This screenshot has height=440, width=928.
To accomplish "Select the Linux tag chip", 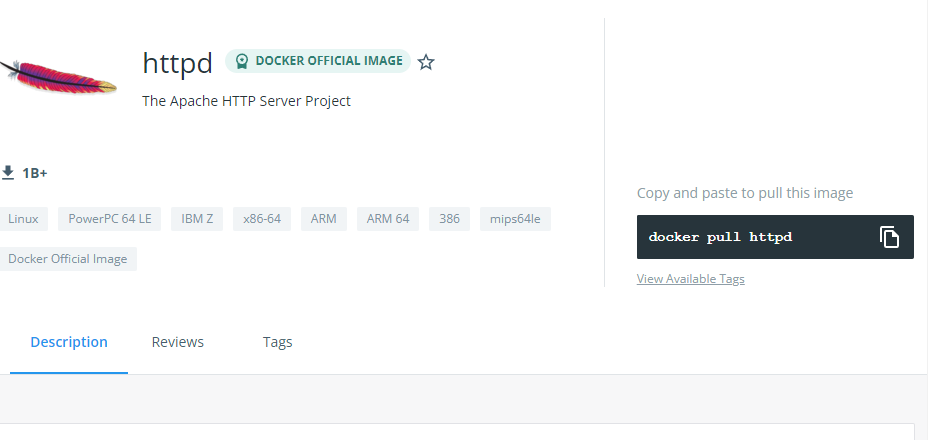I will pos(23,219).
